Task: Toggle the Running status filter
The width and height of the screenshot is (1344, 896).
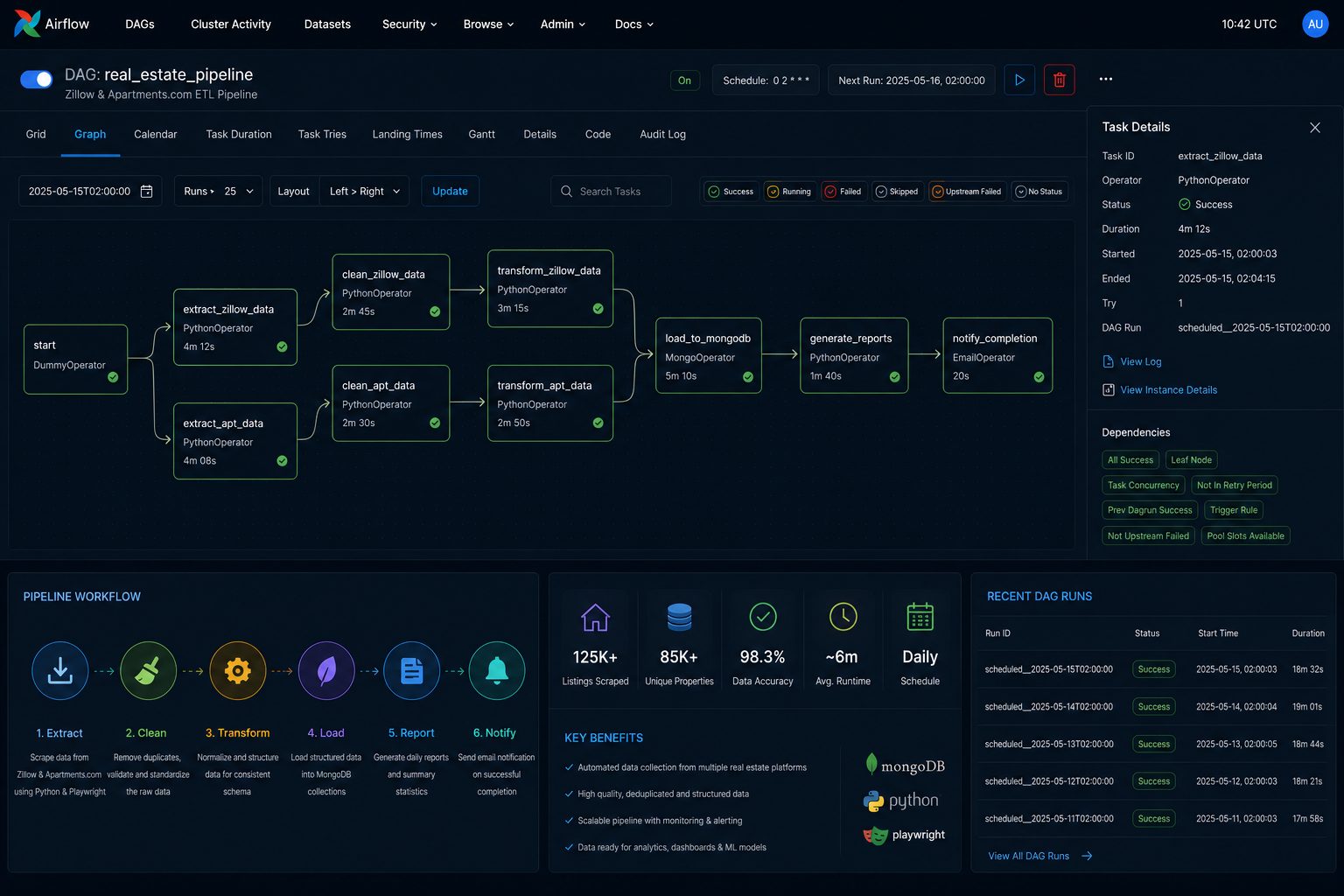Action: [x=789, y=192]
